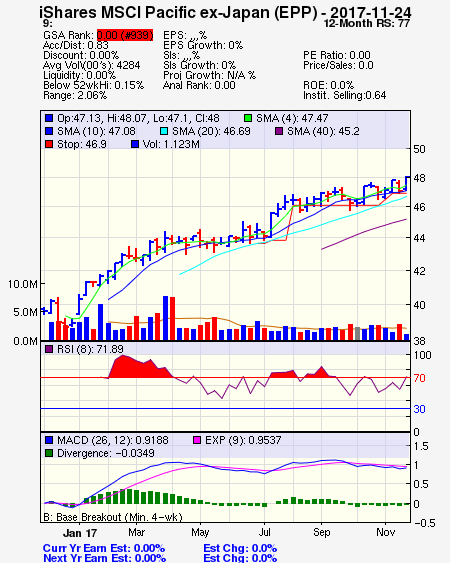Click the 5.0M volume axis label
Viewport: 450px width, 563px height.
click(x=25, y=312)
